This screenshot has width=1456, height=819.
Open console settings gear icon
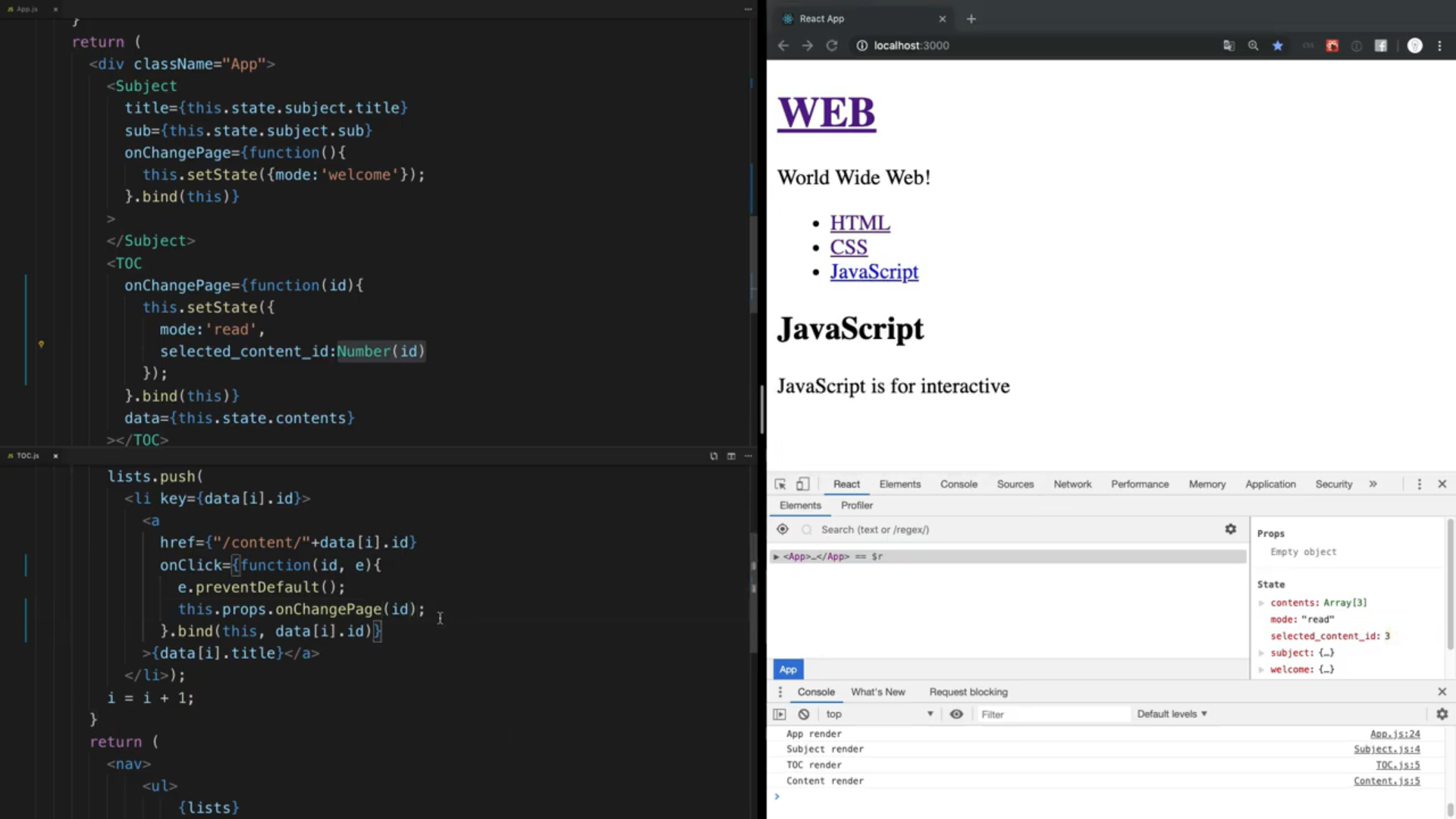(x=1442, y=714)
